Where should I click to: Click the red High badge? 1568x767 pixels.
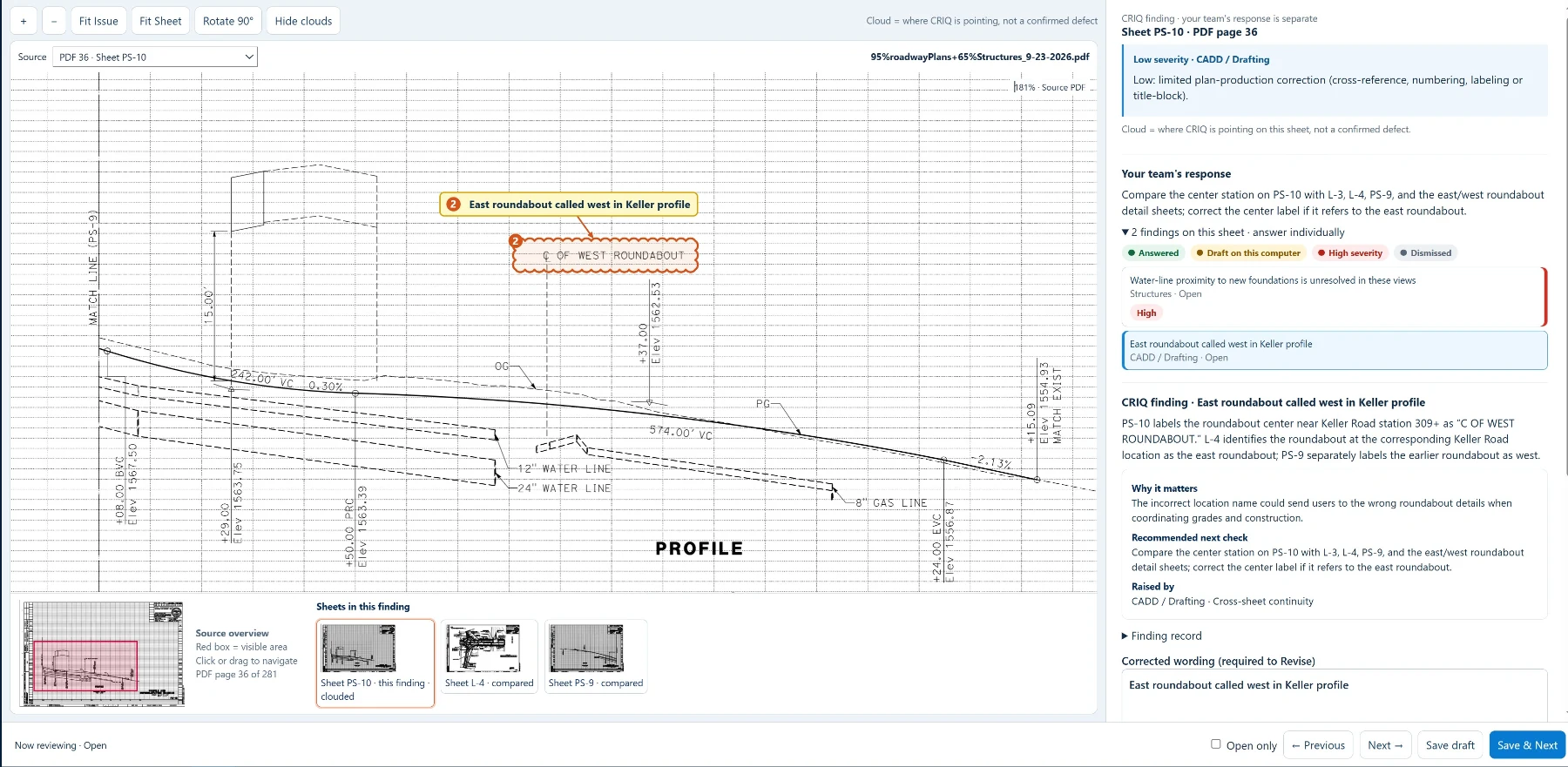1146,313
